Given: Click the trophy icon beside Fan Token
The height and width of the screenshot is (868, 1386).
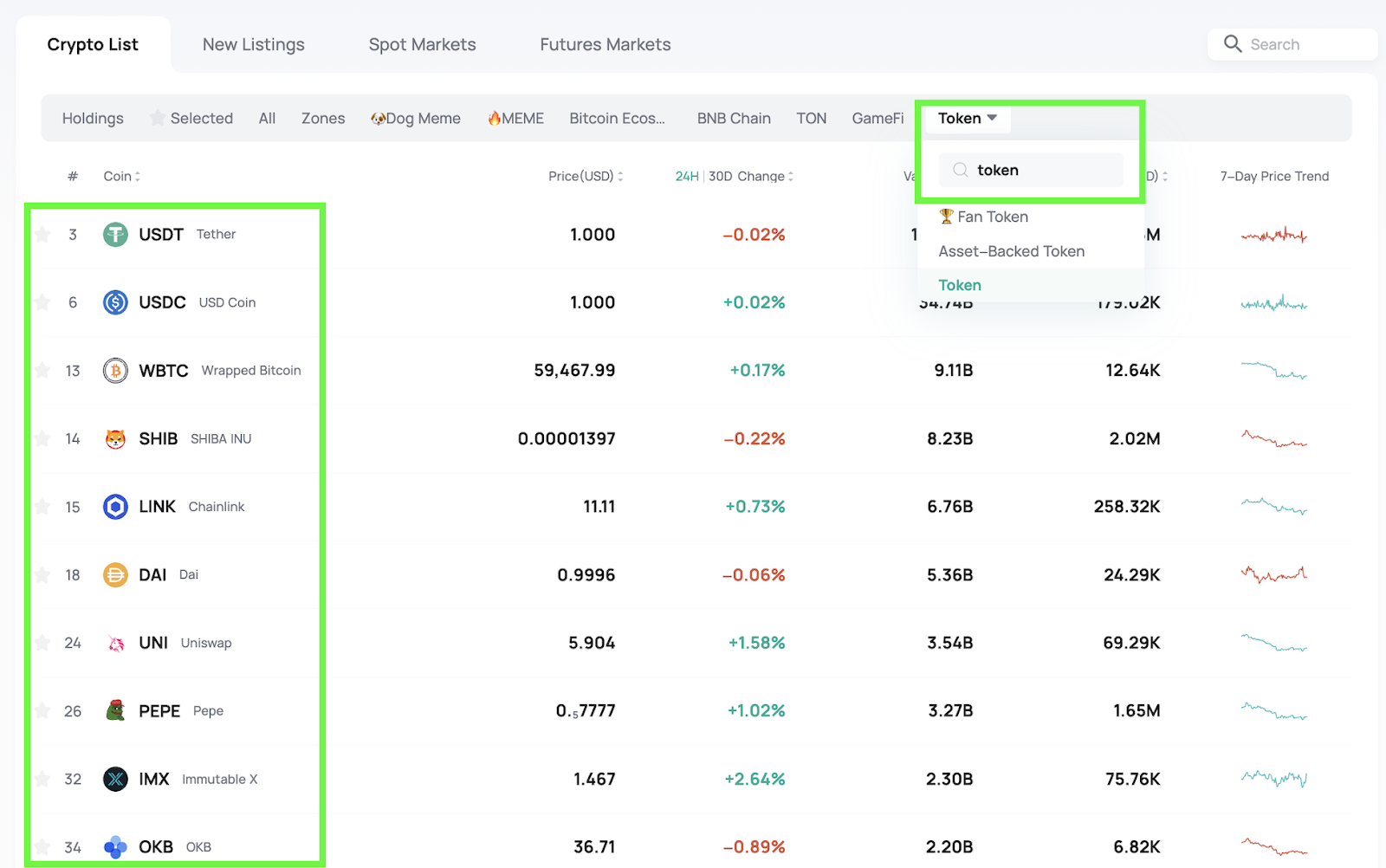Looking at the screenshot, I should click(x=946, y=217).
